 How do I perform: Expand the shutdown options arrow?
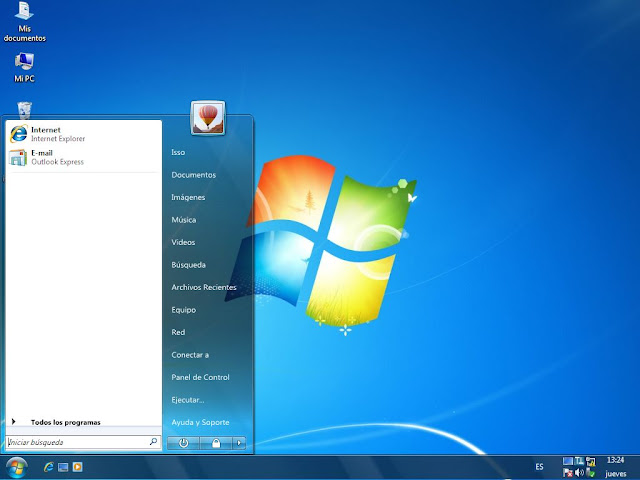point(239,443)
